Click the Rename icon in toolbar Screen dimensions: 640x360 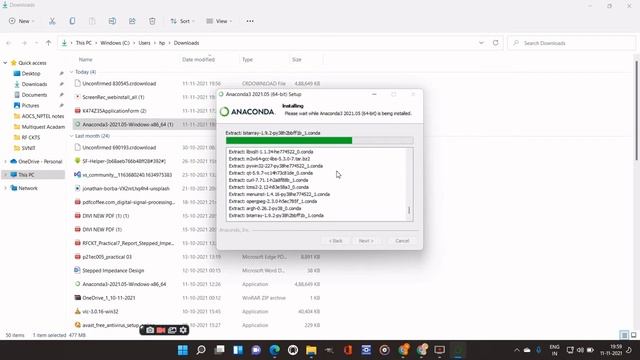(112, 21)
